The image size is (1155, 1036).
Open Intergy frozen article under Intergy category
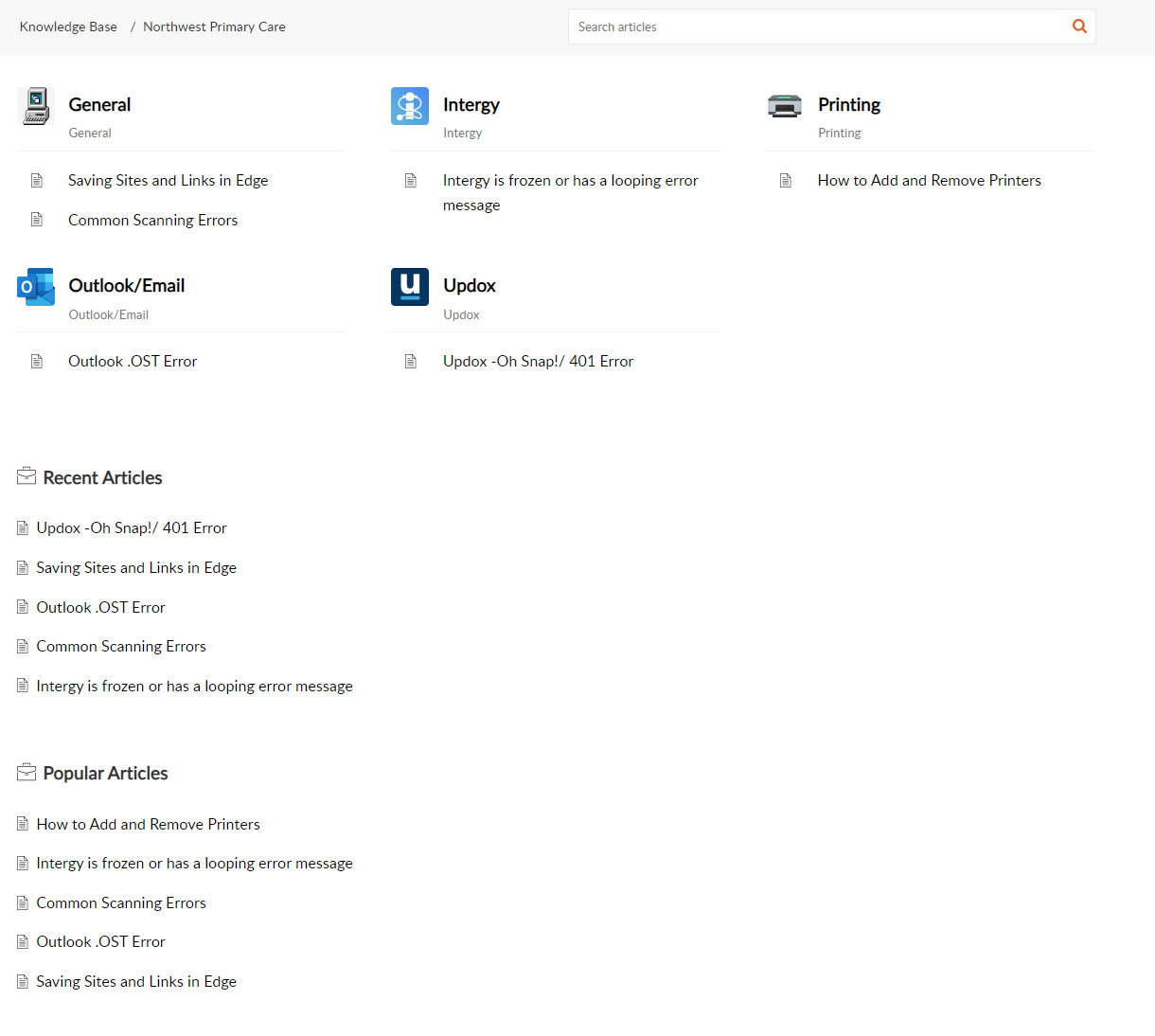click(x=571, y=192)
